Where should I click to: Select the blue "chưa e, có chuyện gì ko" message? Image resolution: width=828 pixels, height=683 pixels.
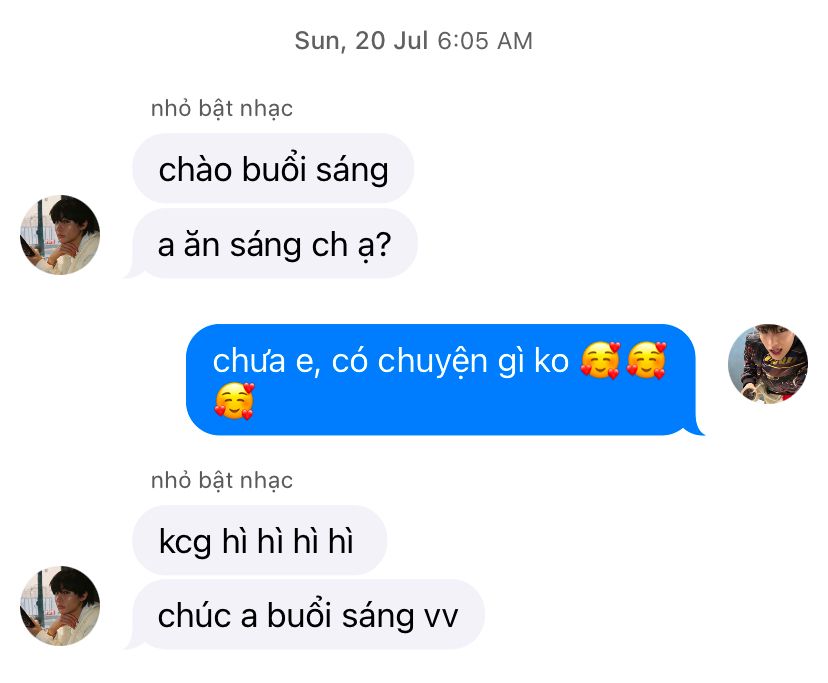pyautogui.click(x=441, y=380)
